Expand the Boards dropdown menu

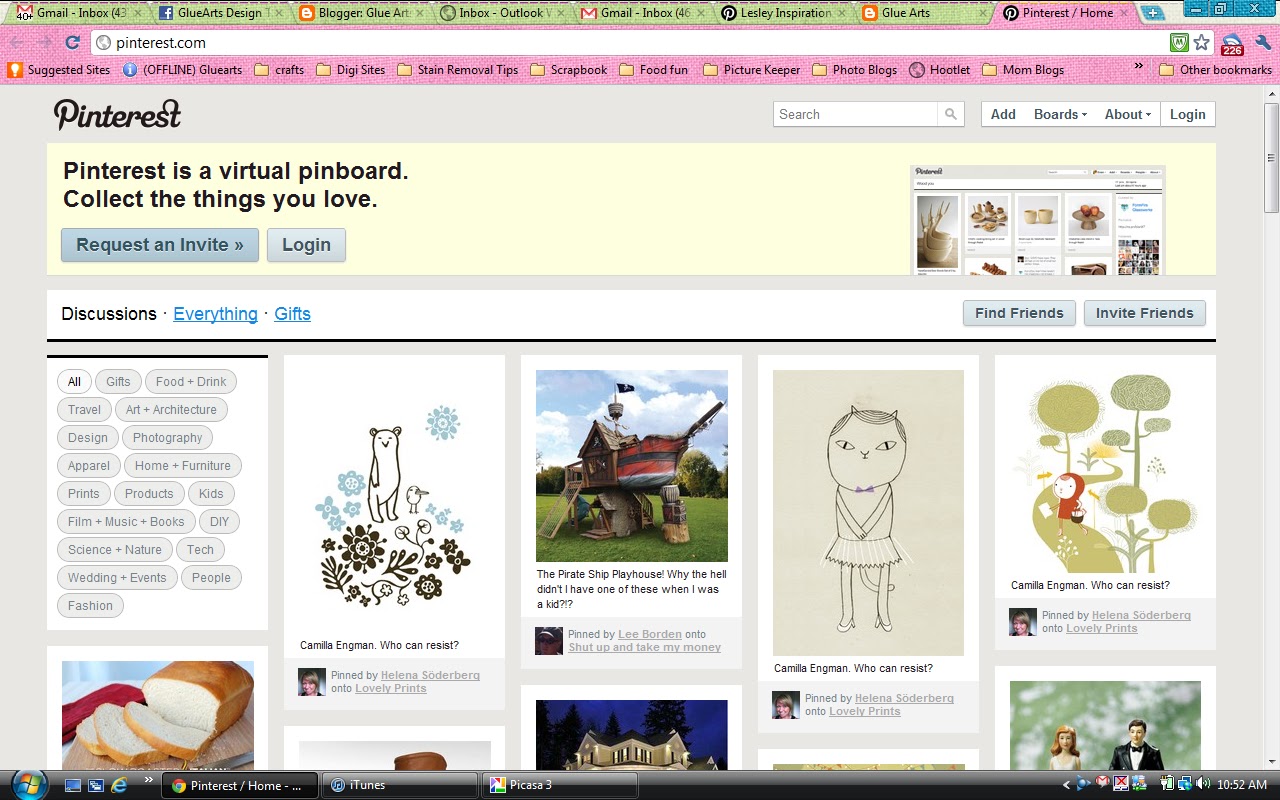pyautogui.click(x=1060, y=114)
